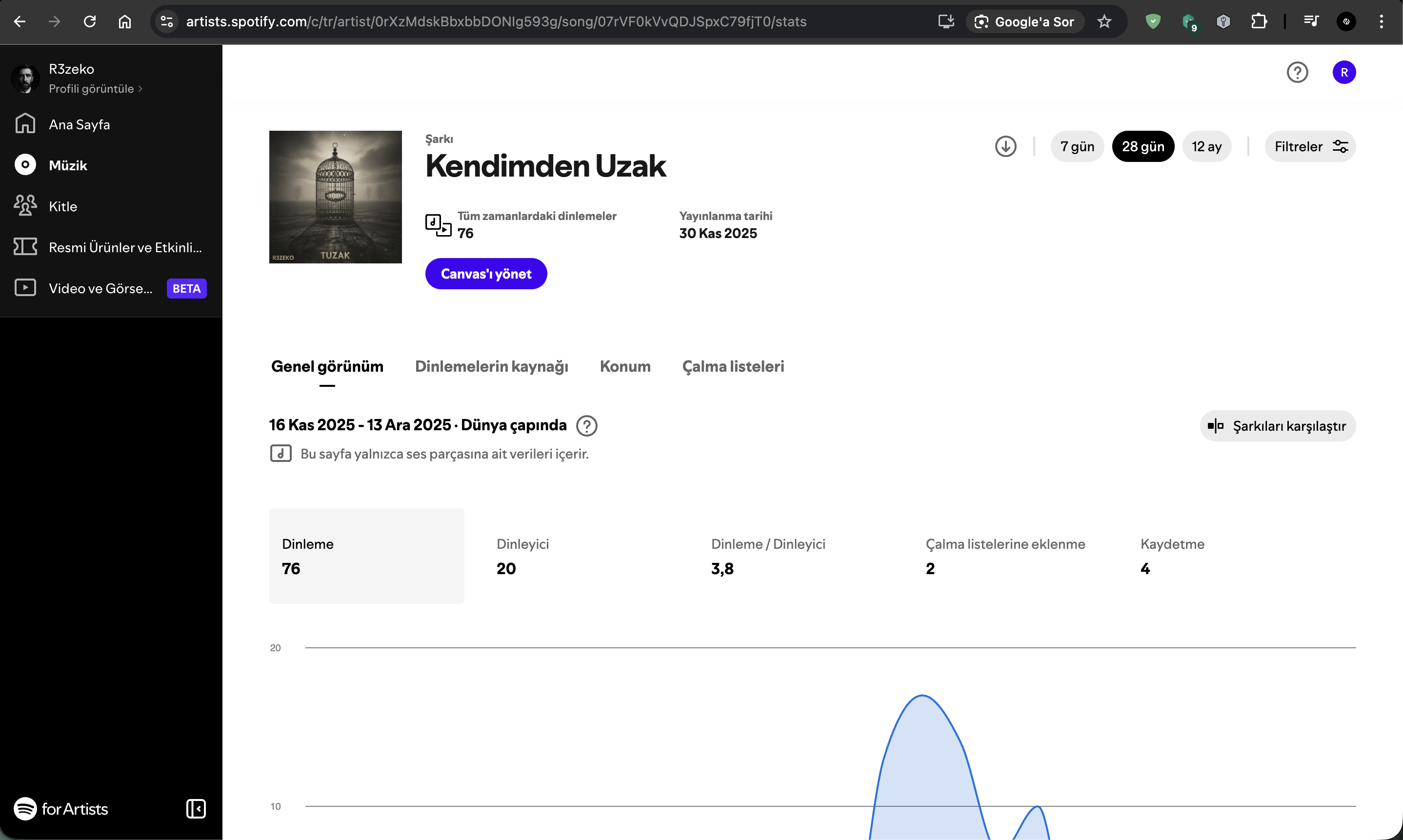Open the browser home page
The image size is (1403, 840).
pyautogui.click(x=125, y=21)
